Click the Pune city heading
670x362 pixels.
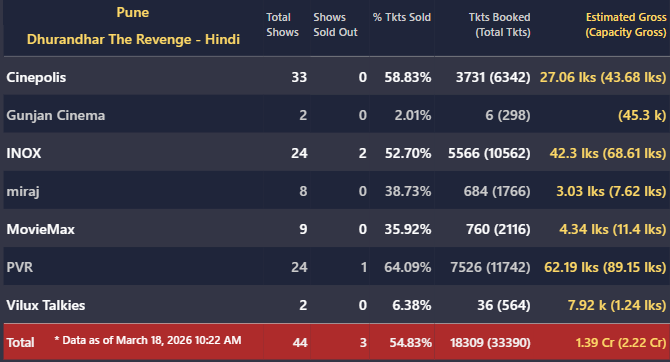tap(132, 13)
